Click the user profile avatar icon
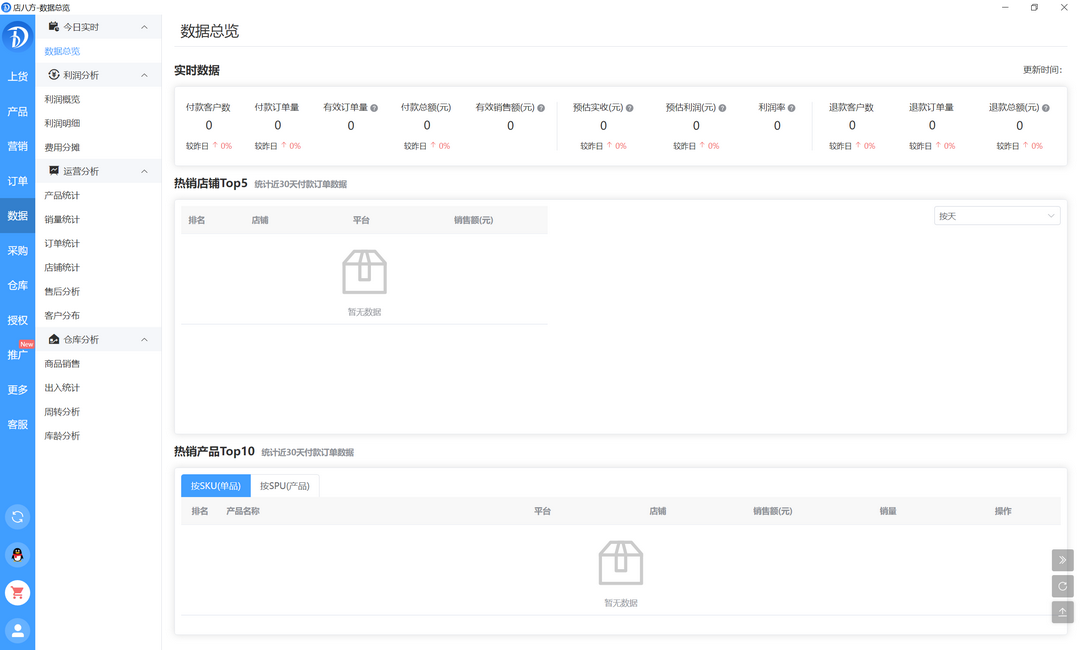The height and width of the screenshot is (650, 1080). coord(17,630)
